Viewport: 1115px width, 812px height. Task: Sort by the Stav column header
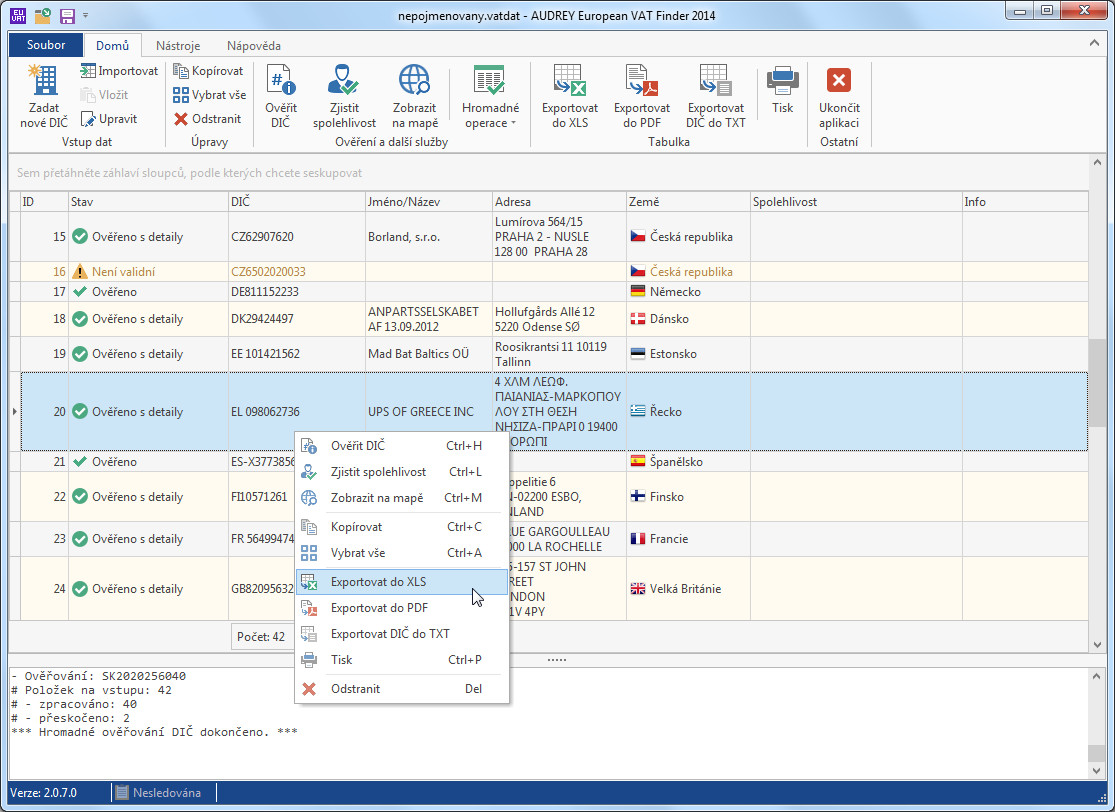pos(149,202)
